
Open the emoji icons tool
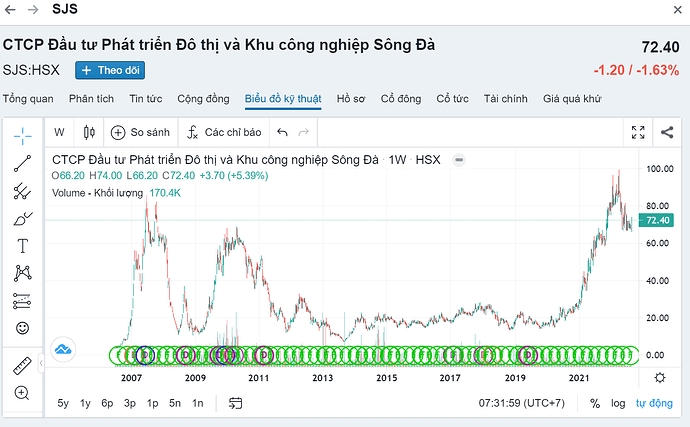[x=22, y=327]
